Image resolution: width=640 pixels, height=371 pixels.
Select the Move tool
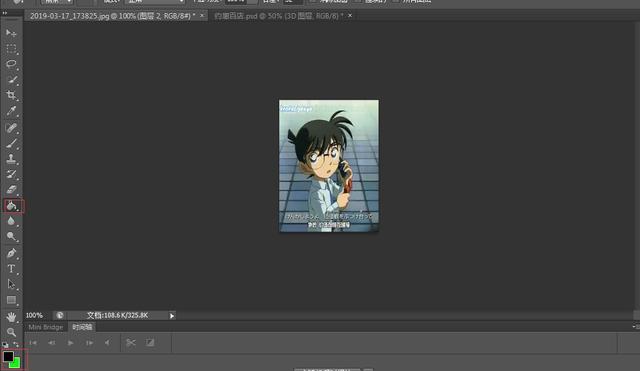click(x=11, y=33)
